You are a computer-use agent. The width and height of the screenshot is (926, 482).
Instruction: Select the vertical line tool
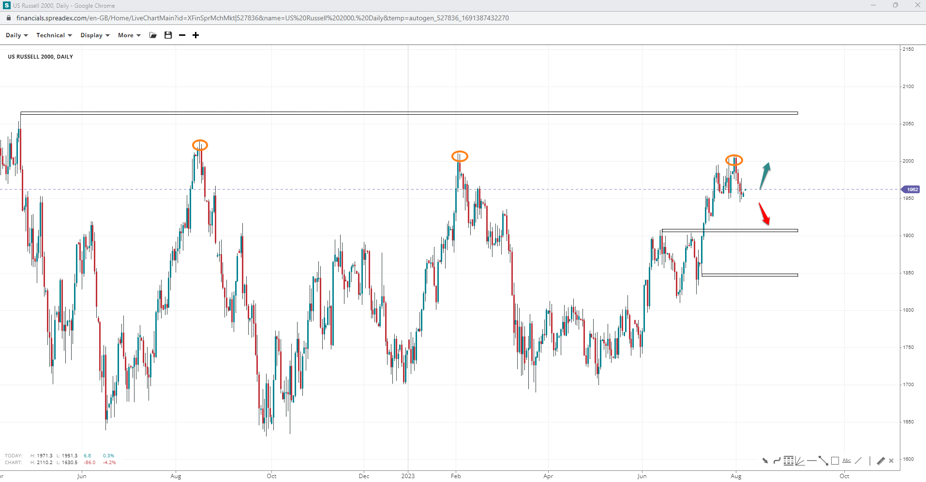point(869,461)
